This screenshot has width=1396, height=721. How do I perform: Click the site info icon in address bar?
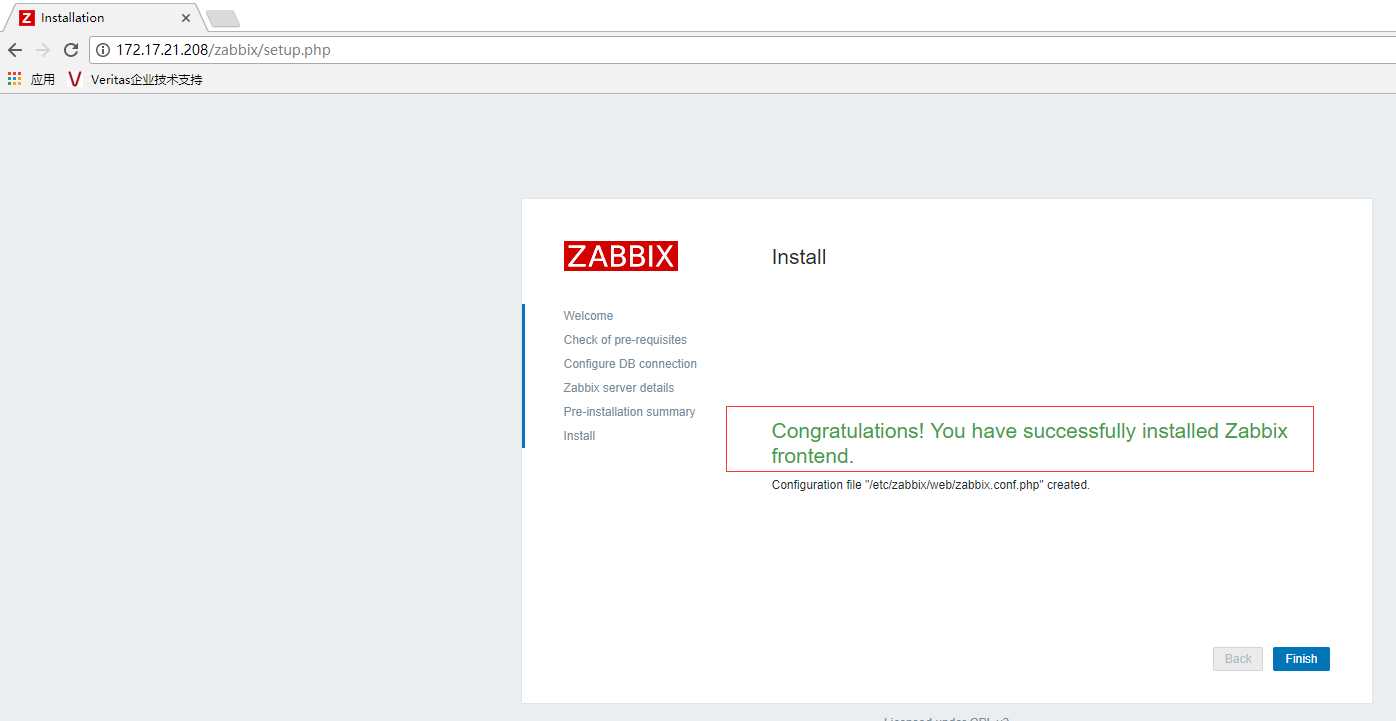pos(103,50)
